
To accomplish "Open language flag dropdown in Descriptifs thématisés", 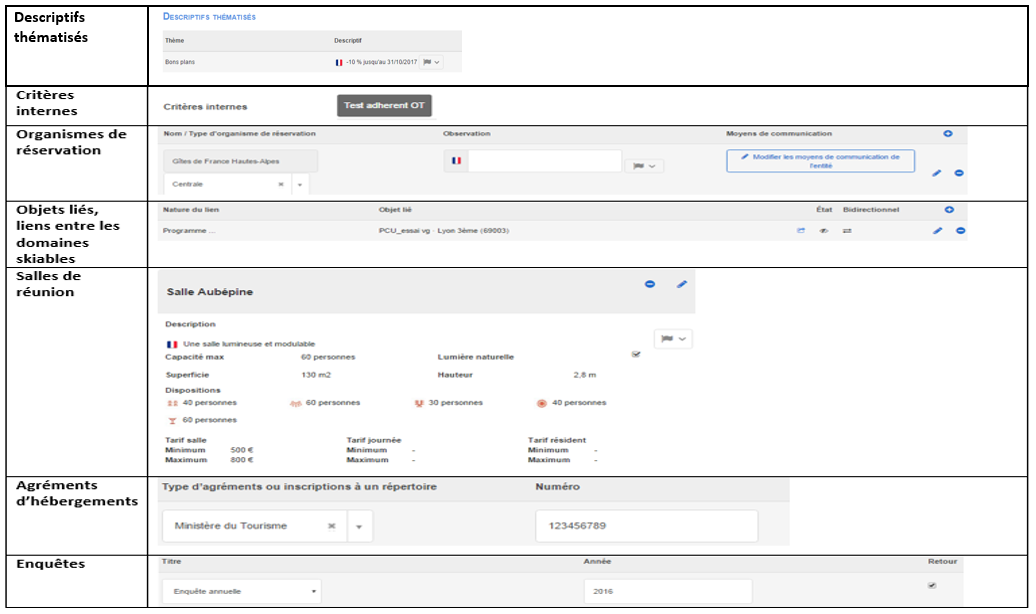I will pos(431,62).
